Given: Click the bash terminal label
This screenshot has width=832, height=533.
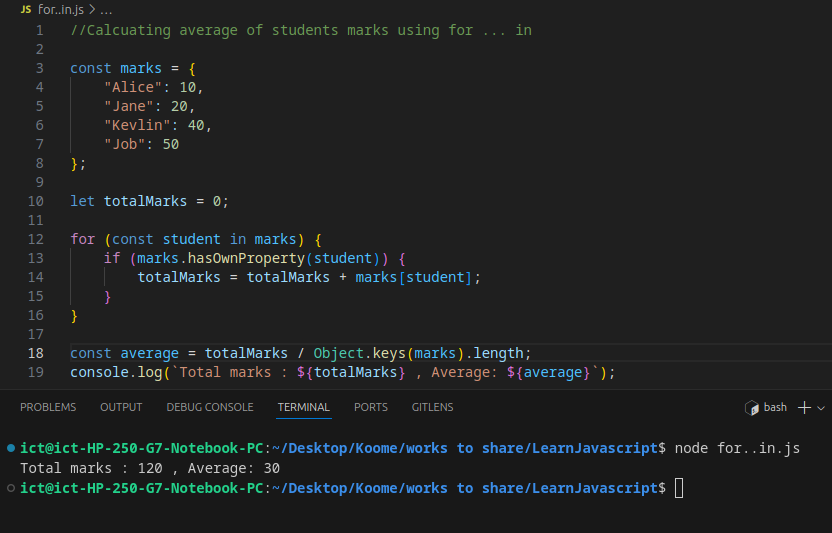Looking at the screenshot, I should 775,407.
